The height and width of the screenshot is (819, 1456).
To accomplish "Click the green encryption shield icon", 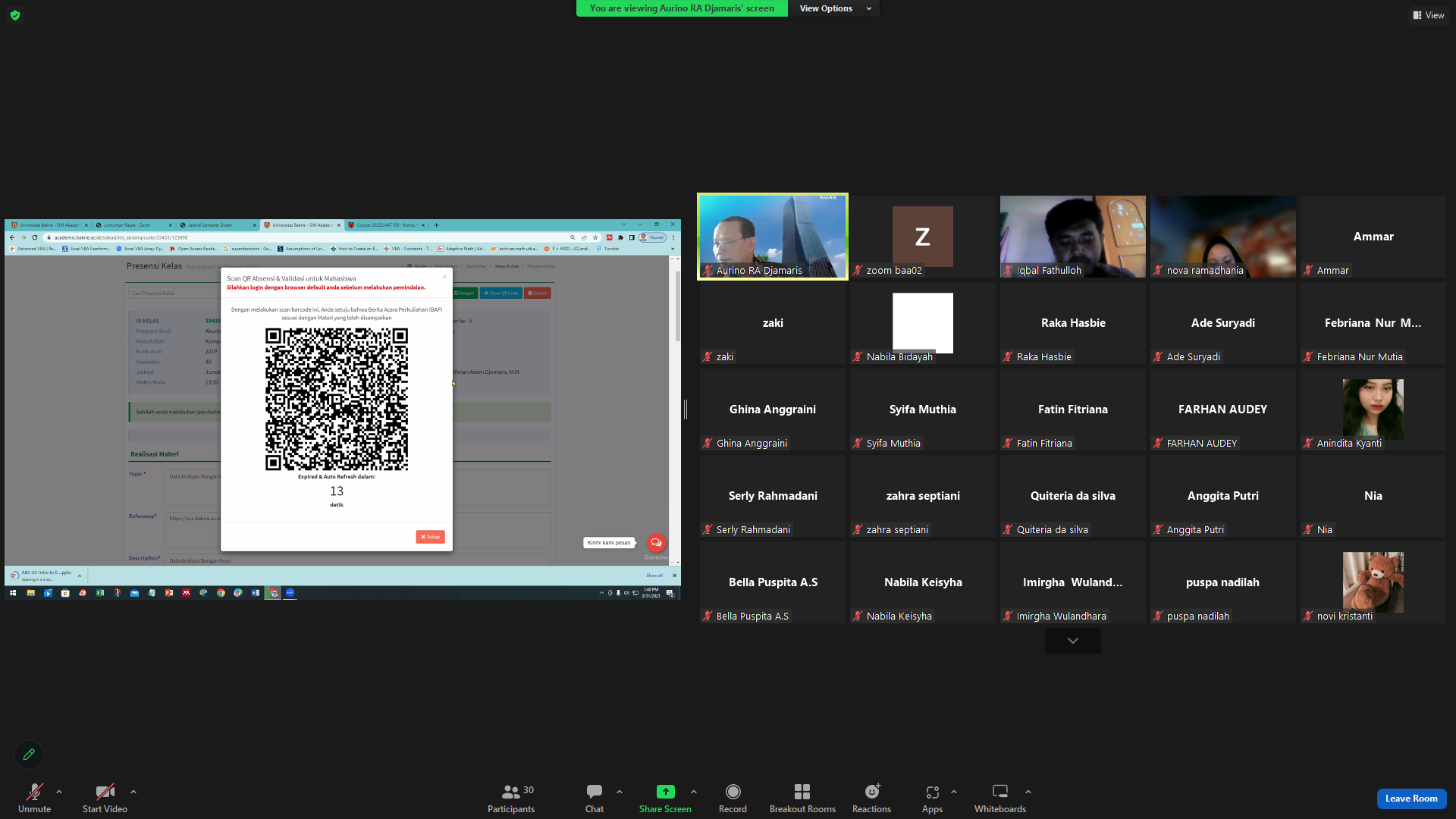I will [x=15, y=15].
